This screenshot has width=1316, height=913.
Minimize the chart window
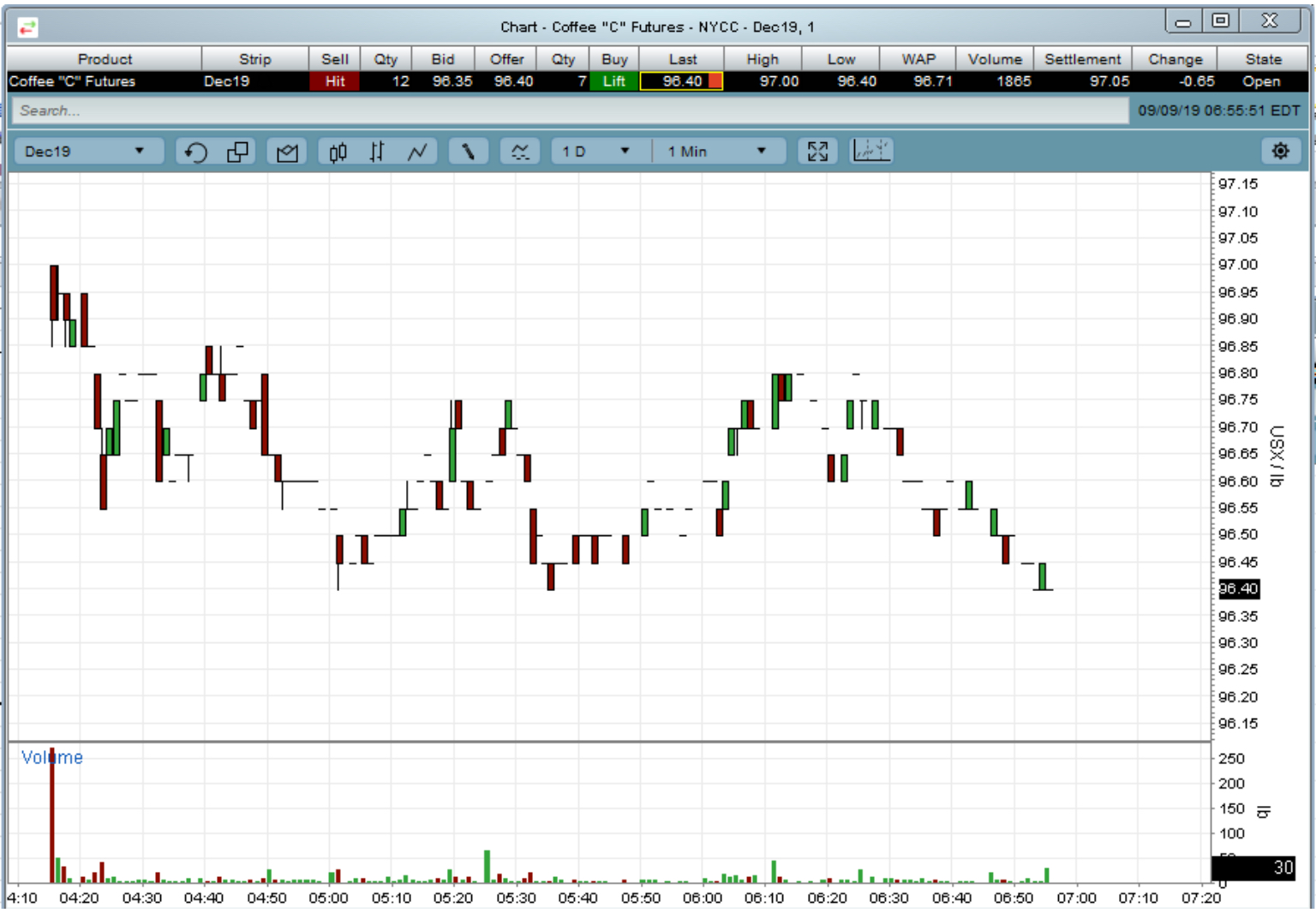click(1183, 21)
